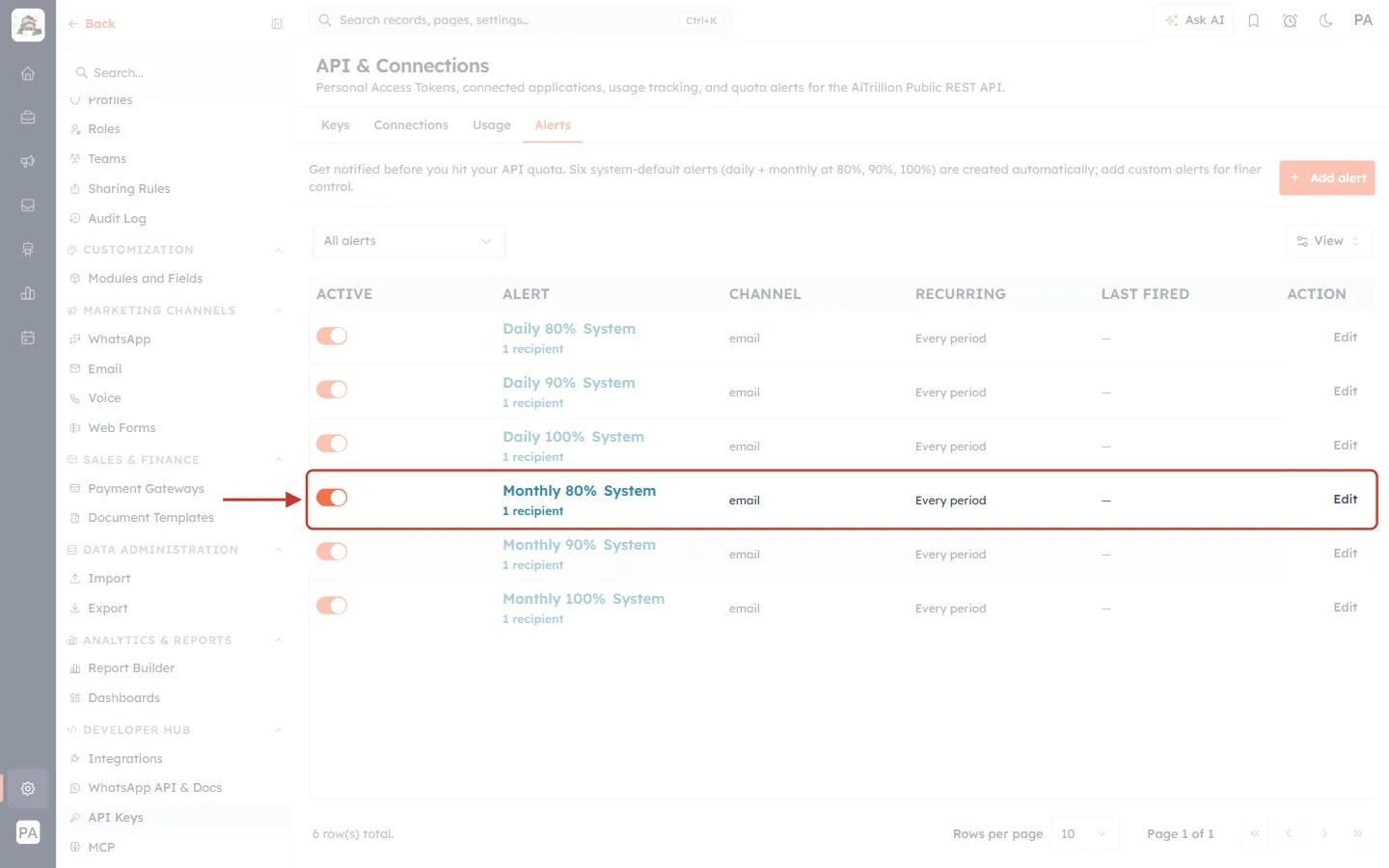Collapse the Developer Hub section
Image resolution: width=1389 pixels, height=868 pixels.
point(279,730)
